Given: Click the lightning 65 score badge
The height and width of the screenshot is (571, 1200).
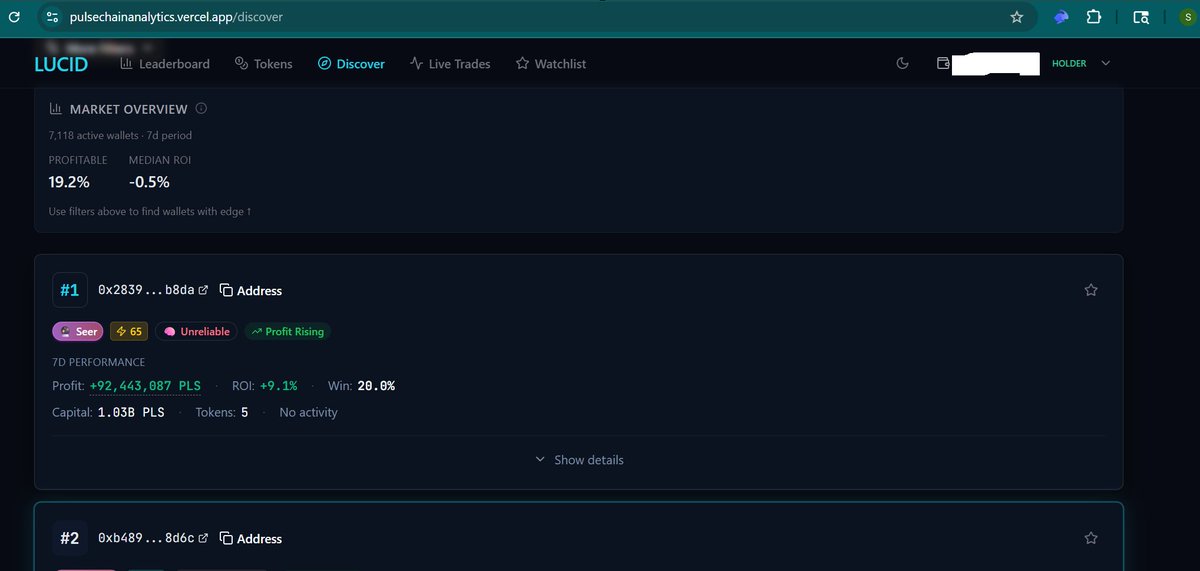Looking at the screenshot, I should click(130, 331).
